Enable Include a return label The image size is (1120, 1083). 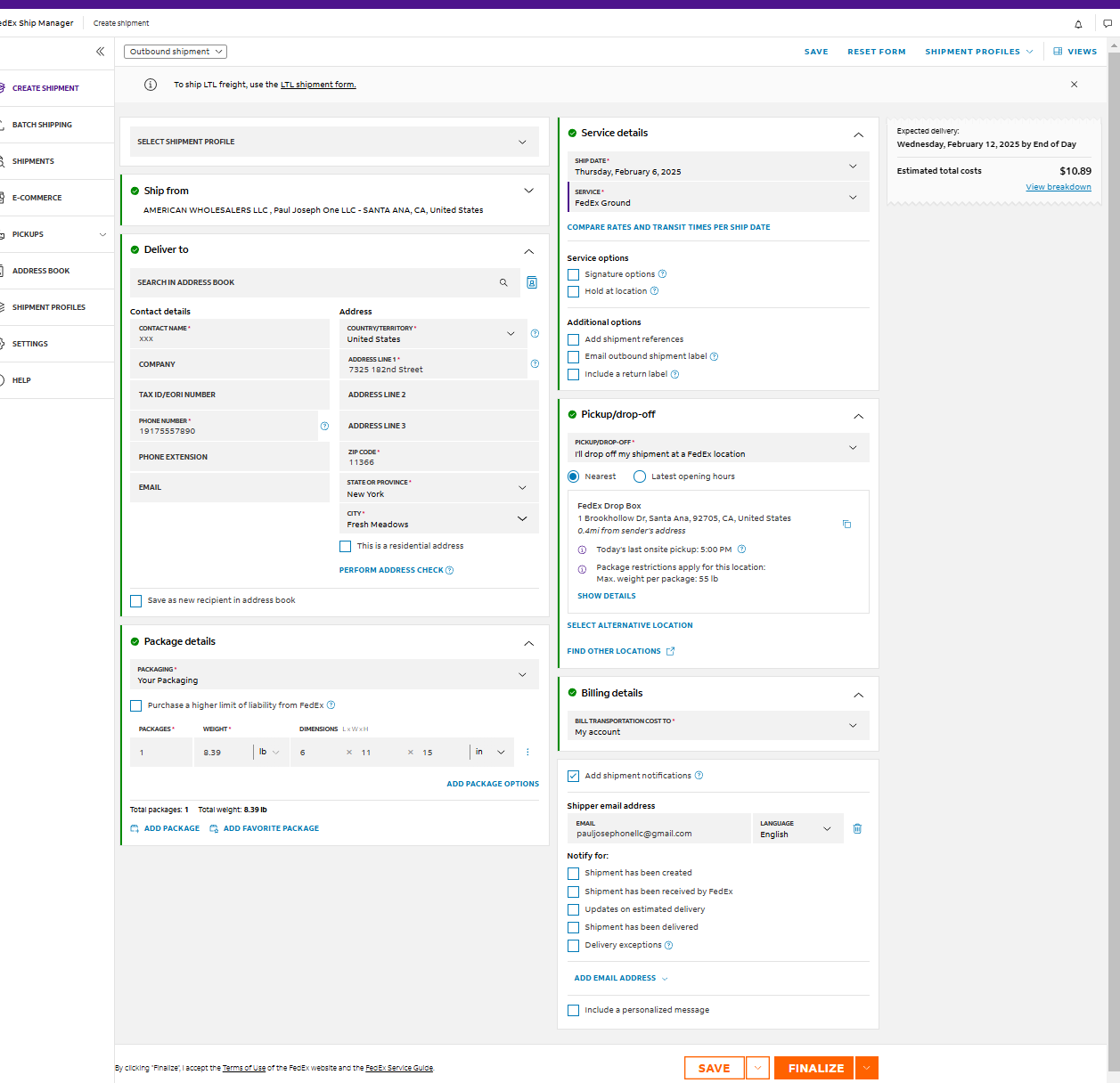point(574,374)
